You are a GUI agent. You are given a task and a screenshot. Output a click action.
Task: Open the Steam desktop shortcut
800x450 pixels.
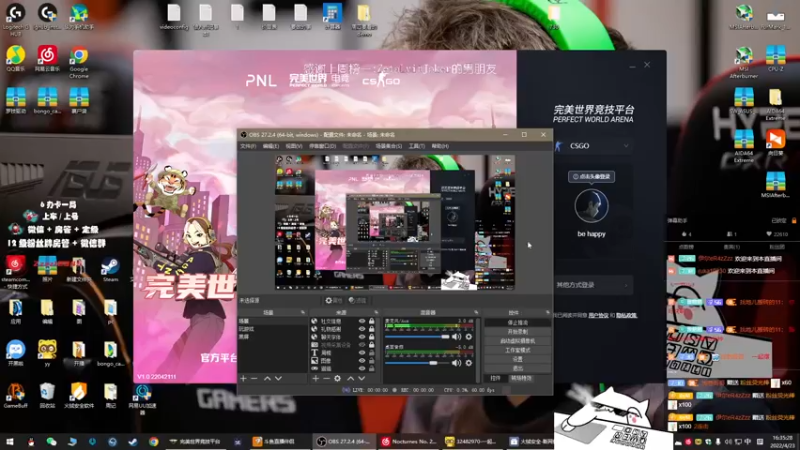pyautogui.click(x=110, y=269)
